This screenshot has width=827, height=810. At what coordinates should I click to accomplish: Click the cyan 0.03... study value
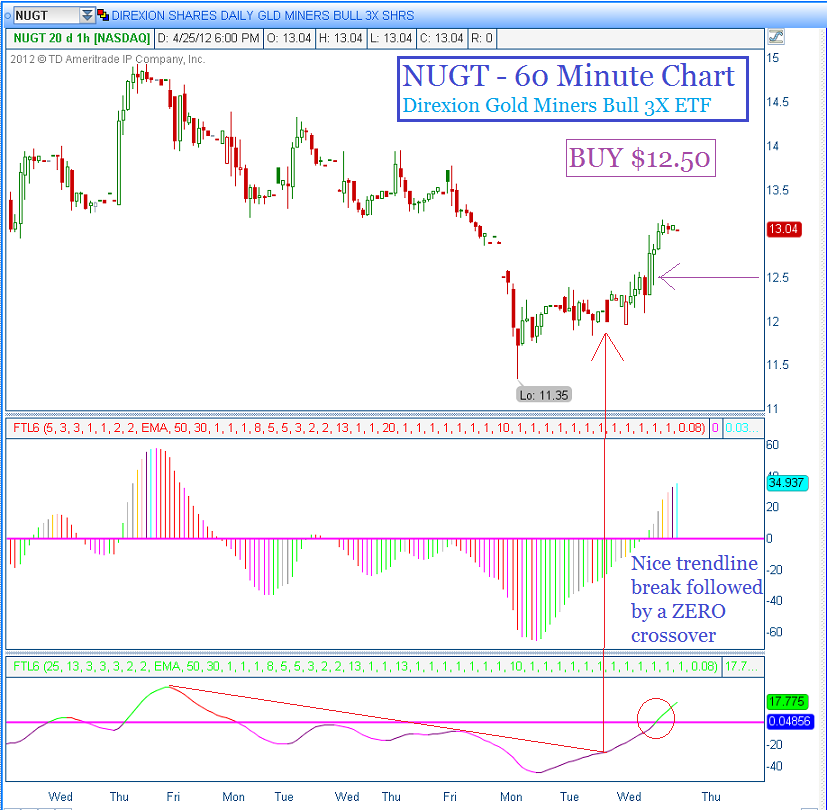(x=742, y=428)
